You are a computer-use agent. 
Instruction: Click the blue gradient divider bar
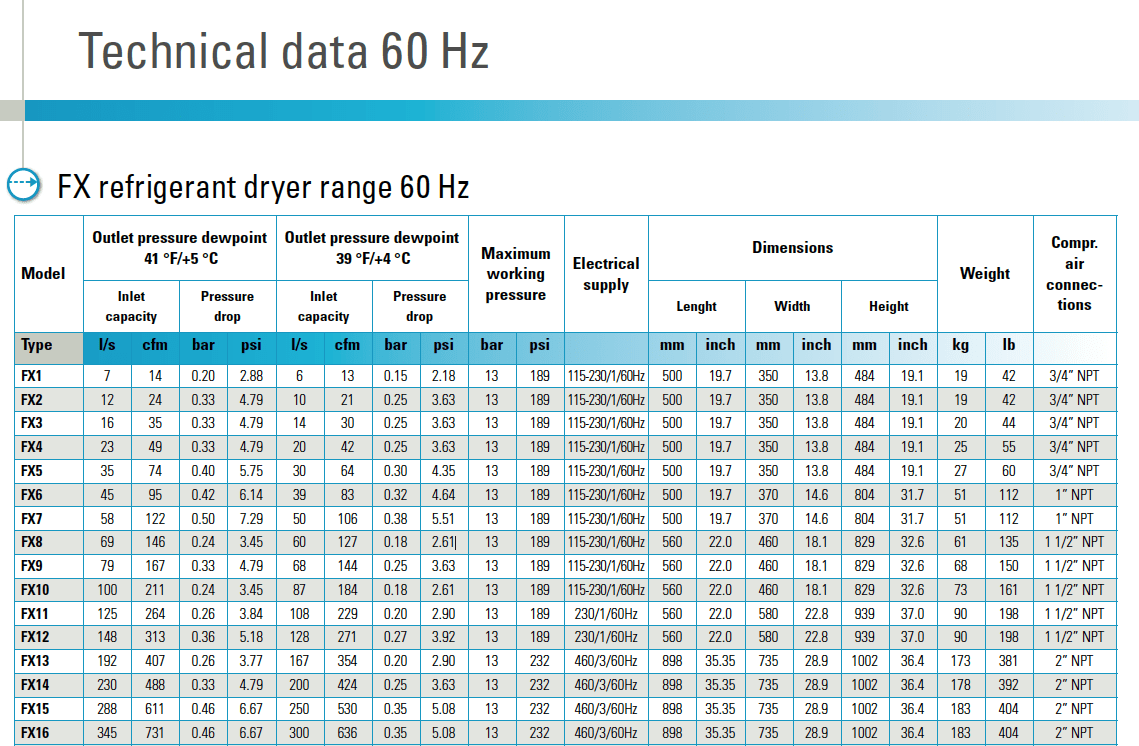[580, 110]
